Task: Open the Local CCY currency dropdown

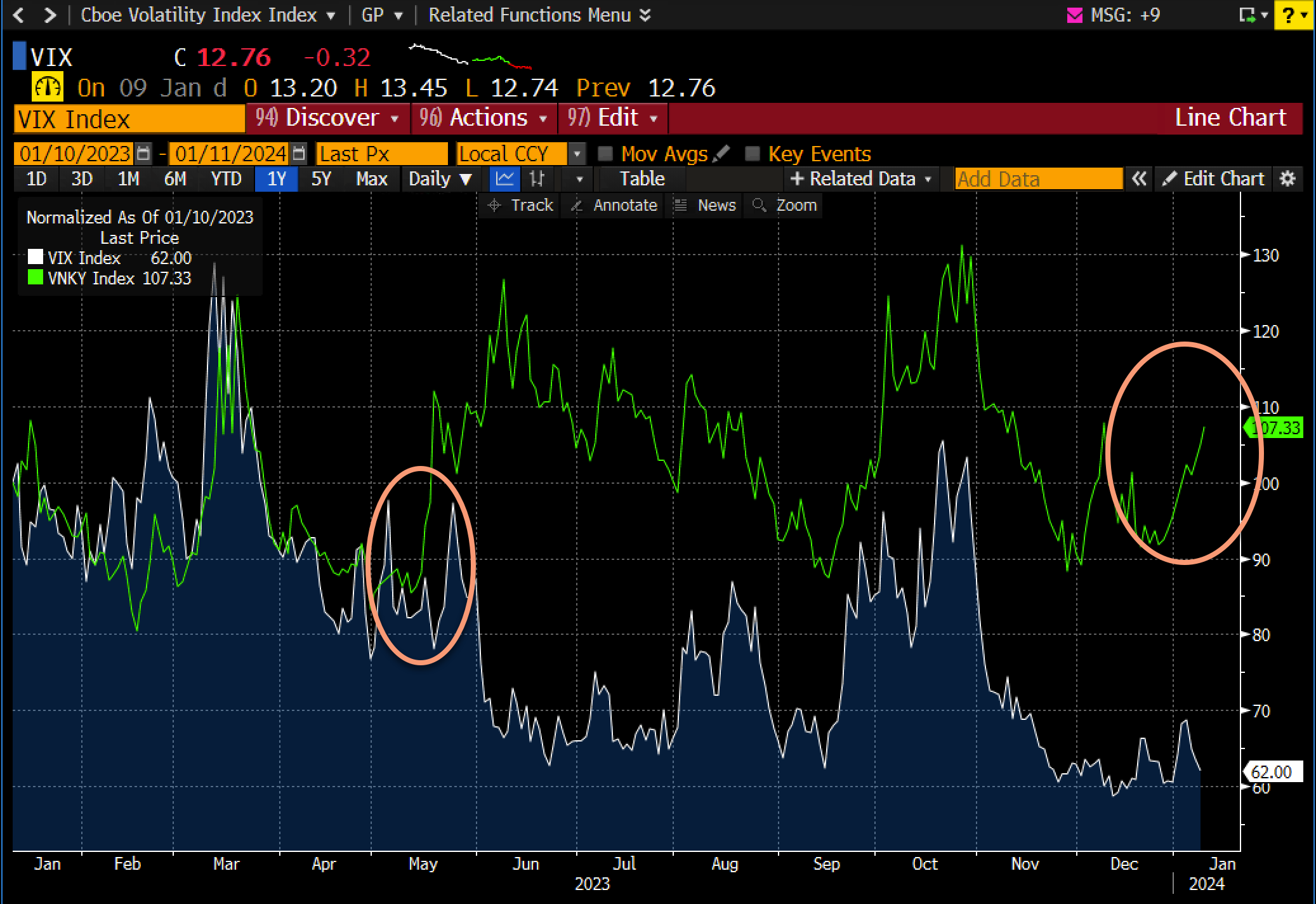Action: point(577,154)
